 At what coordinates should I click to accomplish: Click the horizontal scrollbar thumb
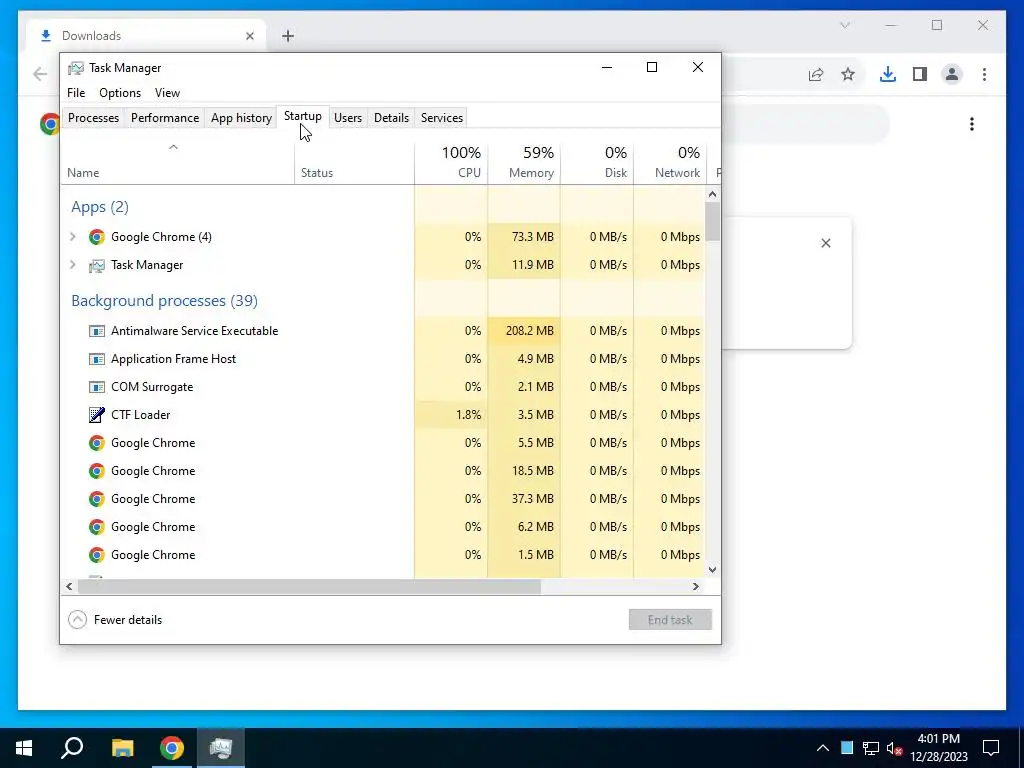tap(309, 586)
